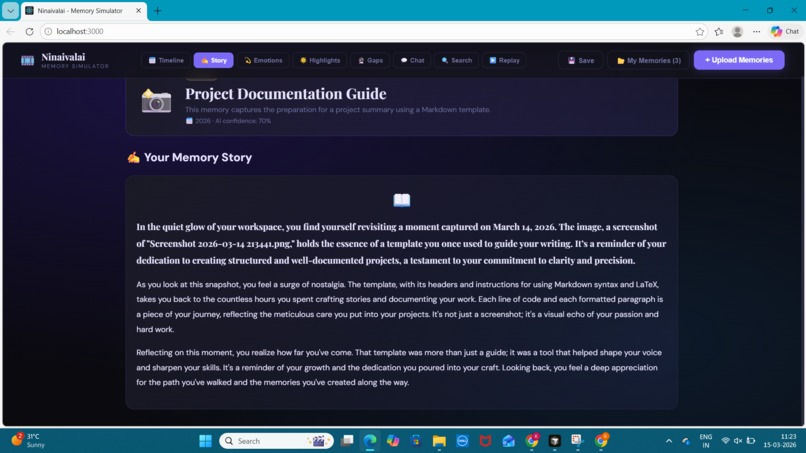
Task: Open the Highlights tab
Action: pos(320,60)
